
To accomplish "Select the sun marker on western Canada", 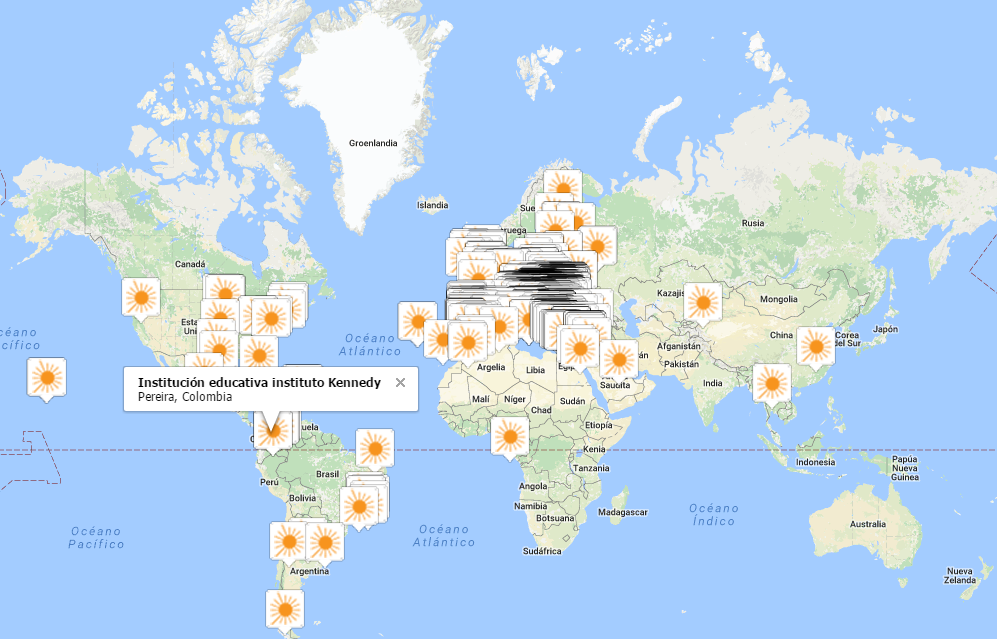I will 141,297.
